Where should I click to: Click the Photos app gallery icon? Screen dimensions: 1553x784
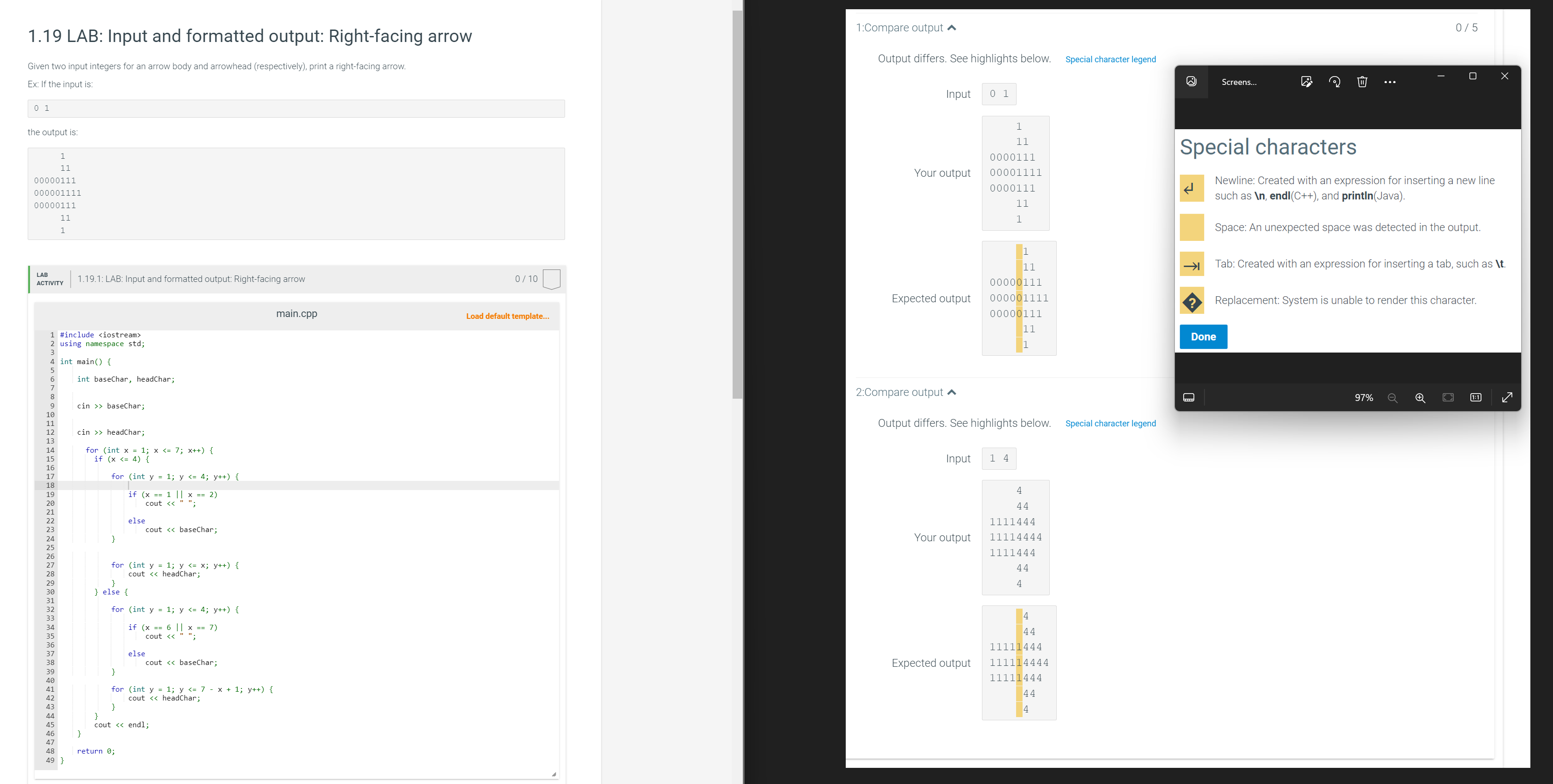(1191, 82)
